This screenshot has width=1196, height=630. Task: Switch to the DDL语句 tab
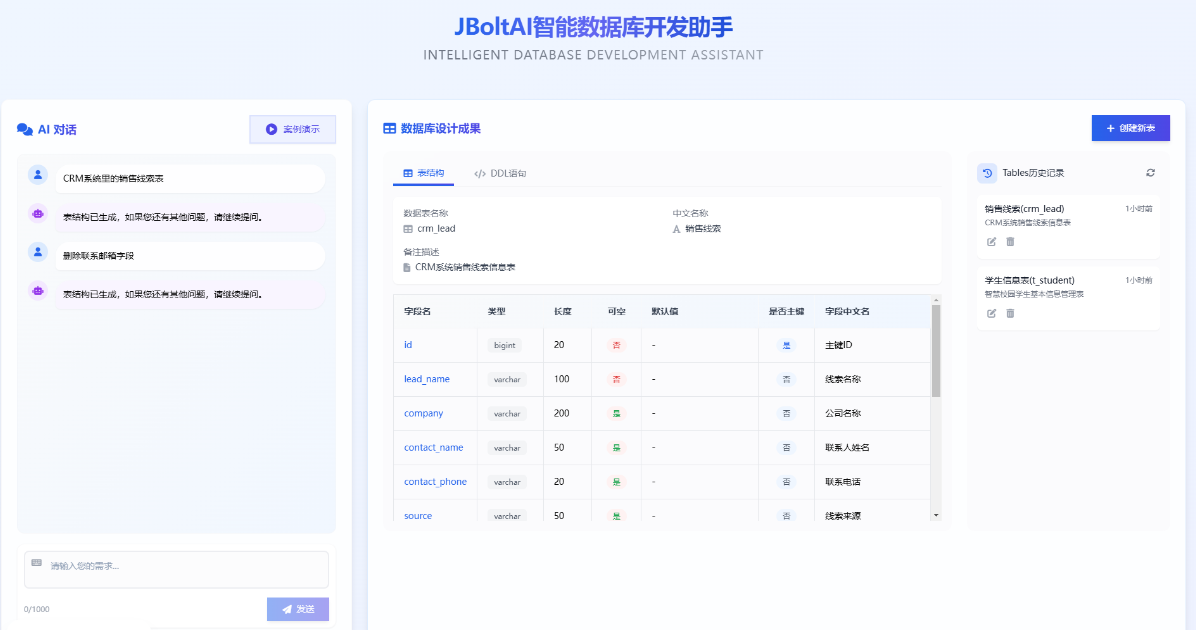pos(500,174)
